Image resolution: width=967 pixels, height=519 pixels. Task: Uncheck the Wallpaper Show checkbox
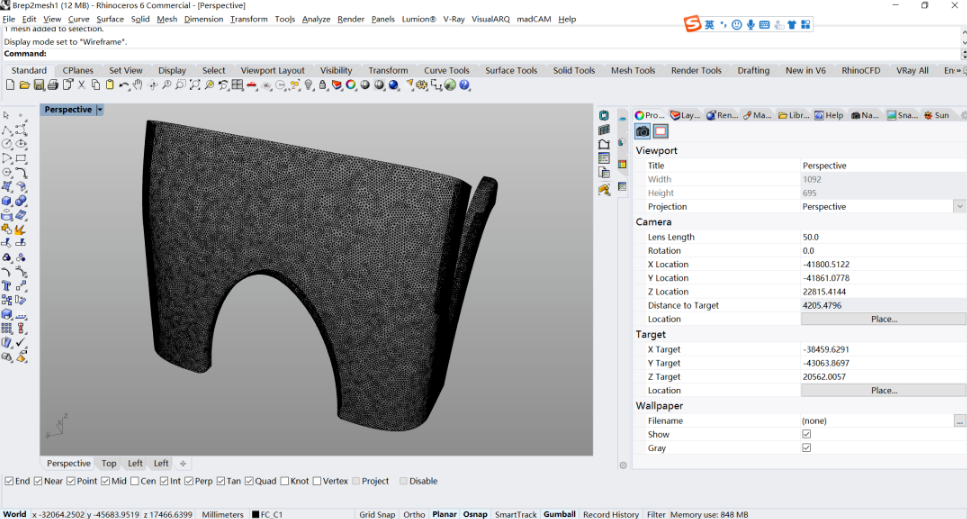807,434
